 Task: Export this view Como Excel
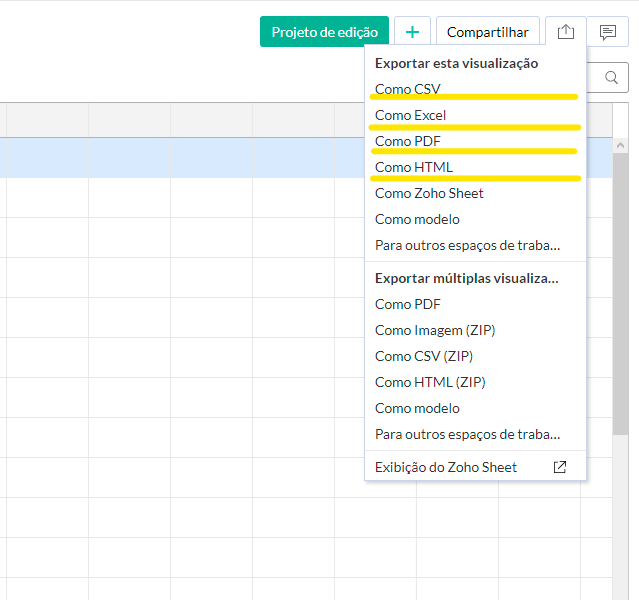point(475,115)
